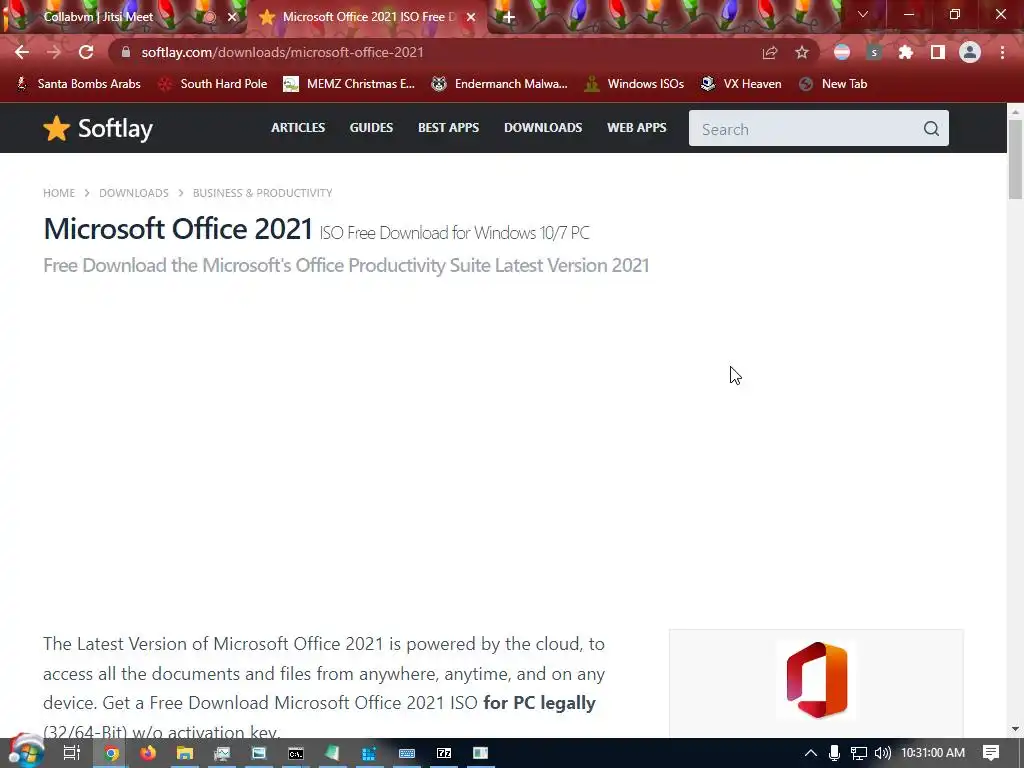The width and height of the screenshot is (1024, 768).
Task: Reload the Softlay page
Action: (86, 52)
